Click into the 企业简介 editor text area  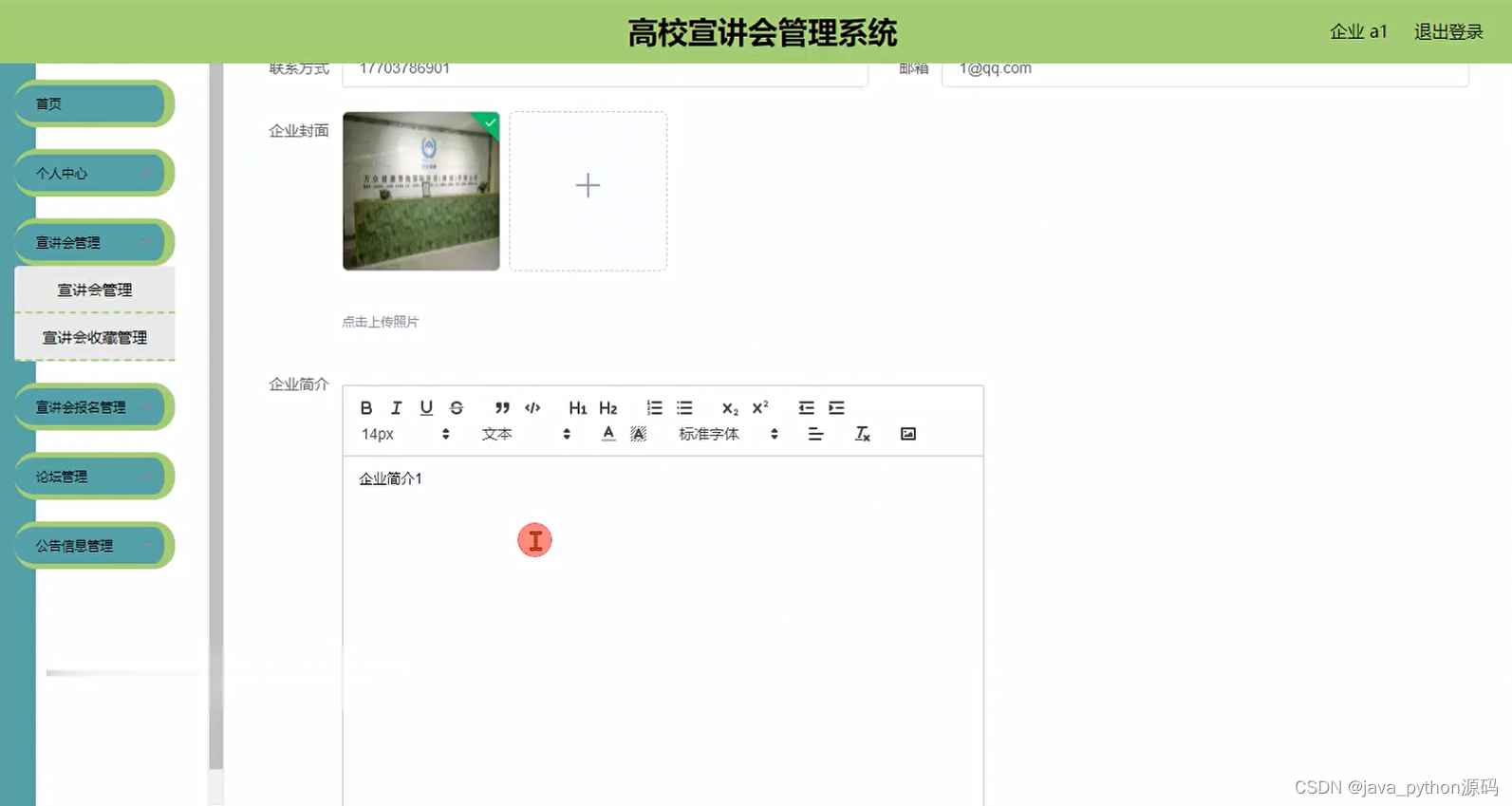(x=663, y=630)
